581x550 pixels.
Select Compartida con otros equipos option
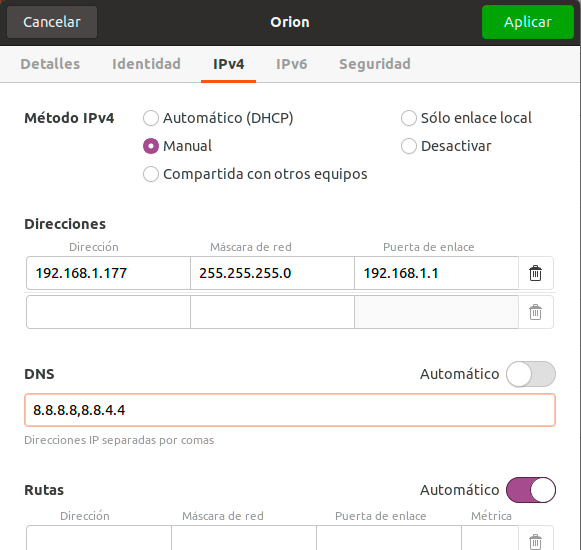click(255, 174)
